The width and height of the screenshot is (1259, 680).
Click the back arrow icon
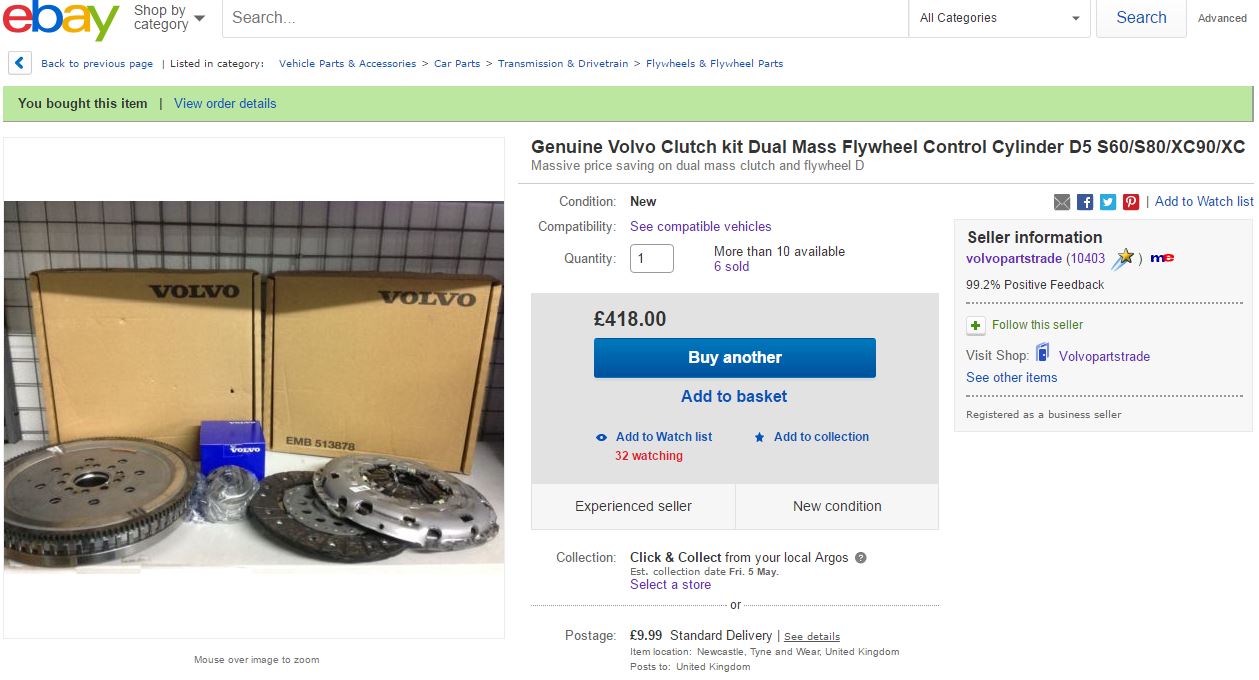point(20,63)
